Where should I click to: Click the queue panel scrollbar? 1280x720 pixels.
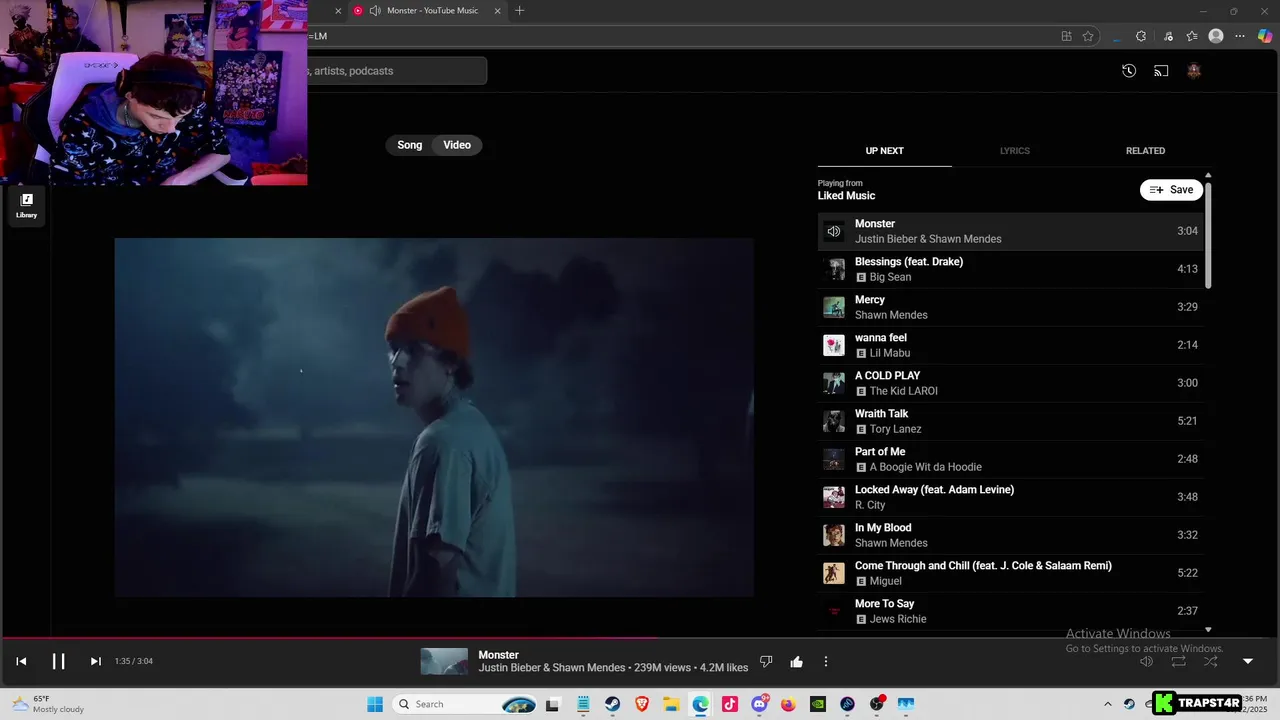(x=1208, y=235)
